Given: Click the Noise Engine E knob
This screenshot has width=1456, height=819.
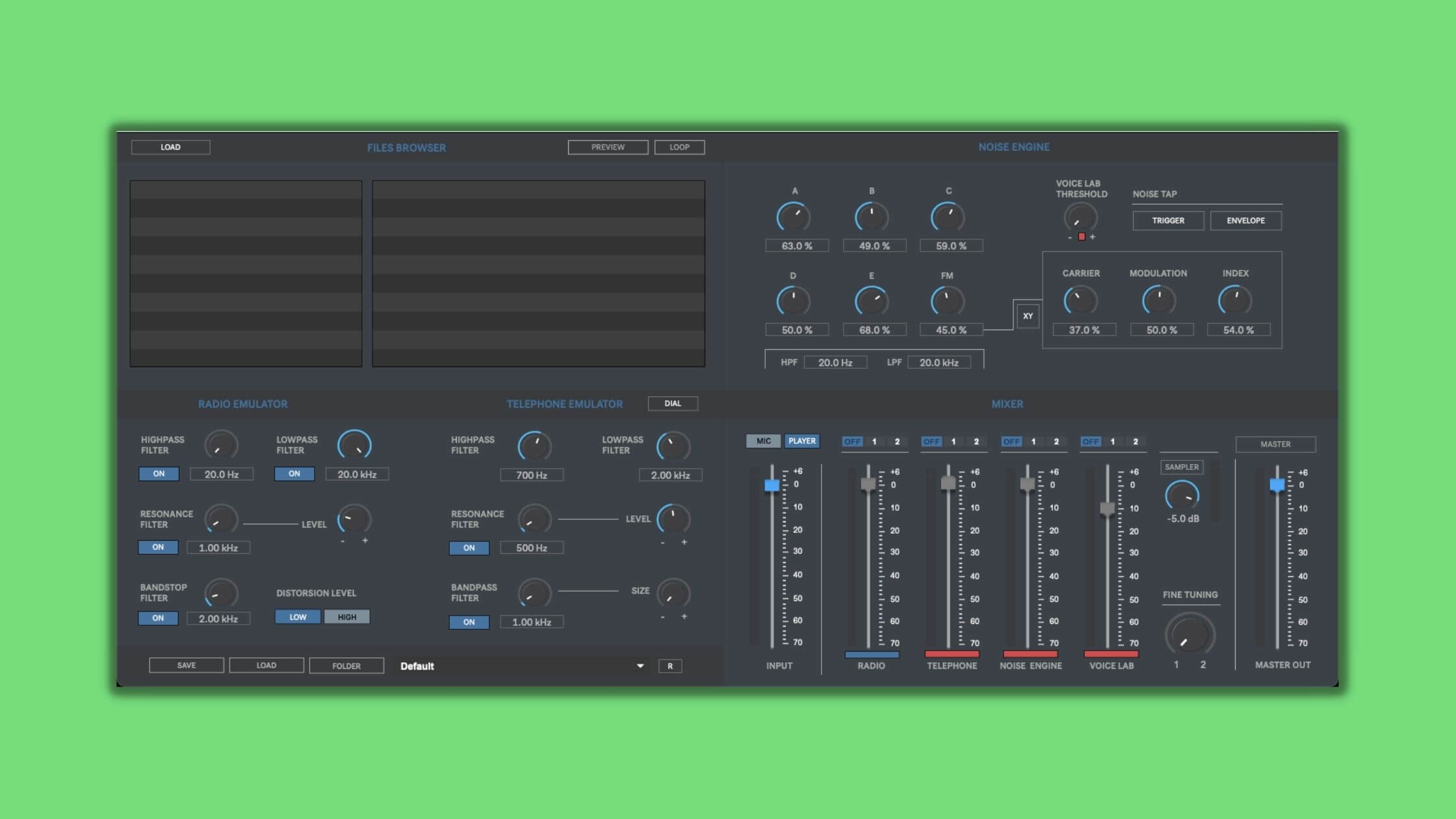Looking at the screenshot, I should pyautogui.click(x=871, y=301).
